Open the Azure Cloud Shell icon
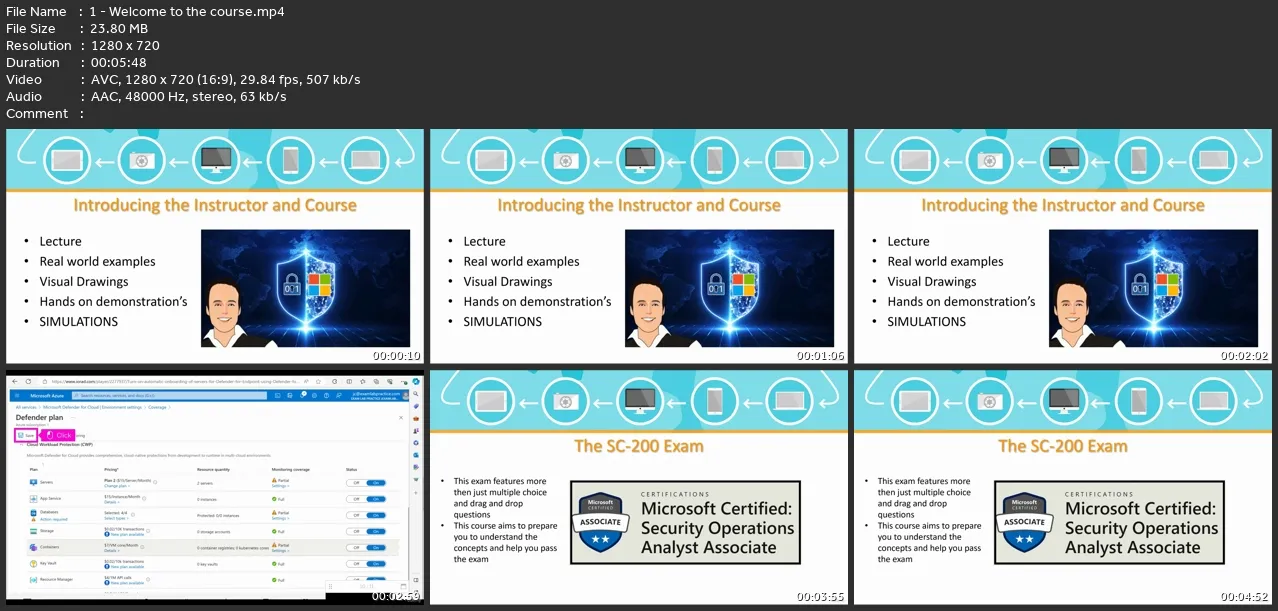Image resolution: width=1278 pixels, height=611 pixels. [x=277, y=395]
